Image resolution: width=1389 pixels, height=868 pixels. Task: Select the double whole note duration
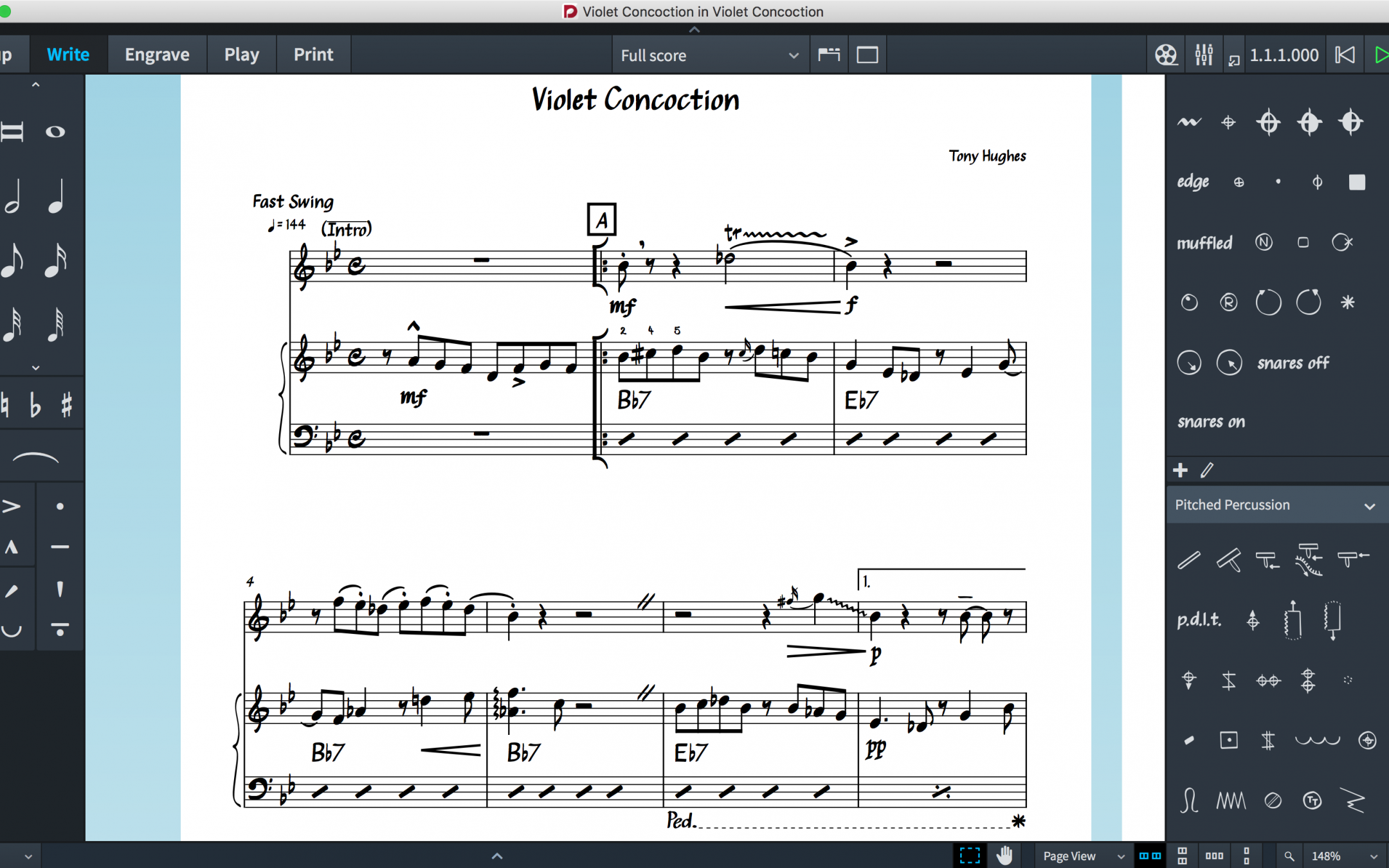[x=12, y=132]
